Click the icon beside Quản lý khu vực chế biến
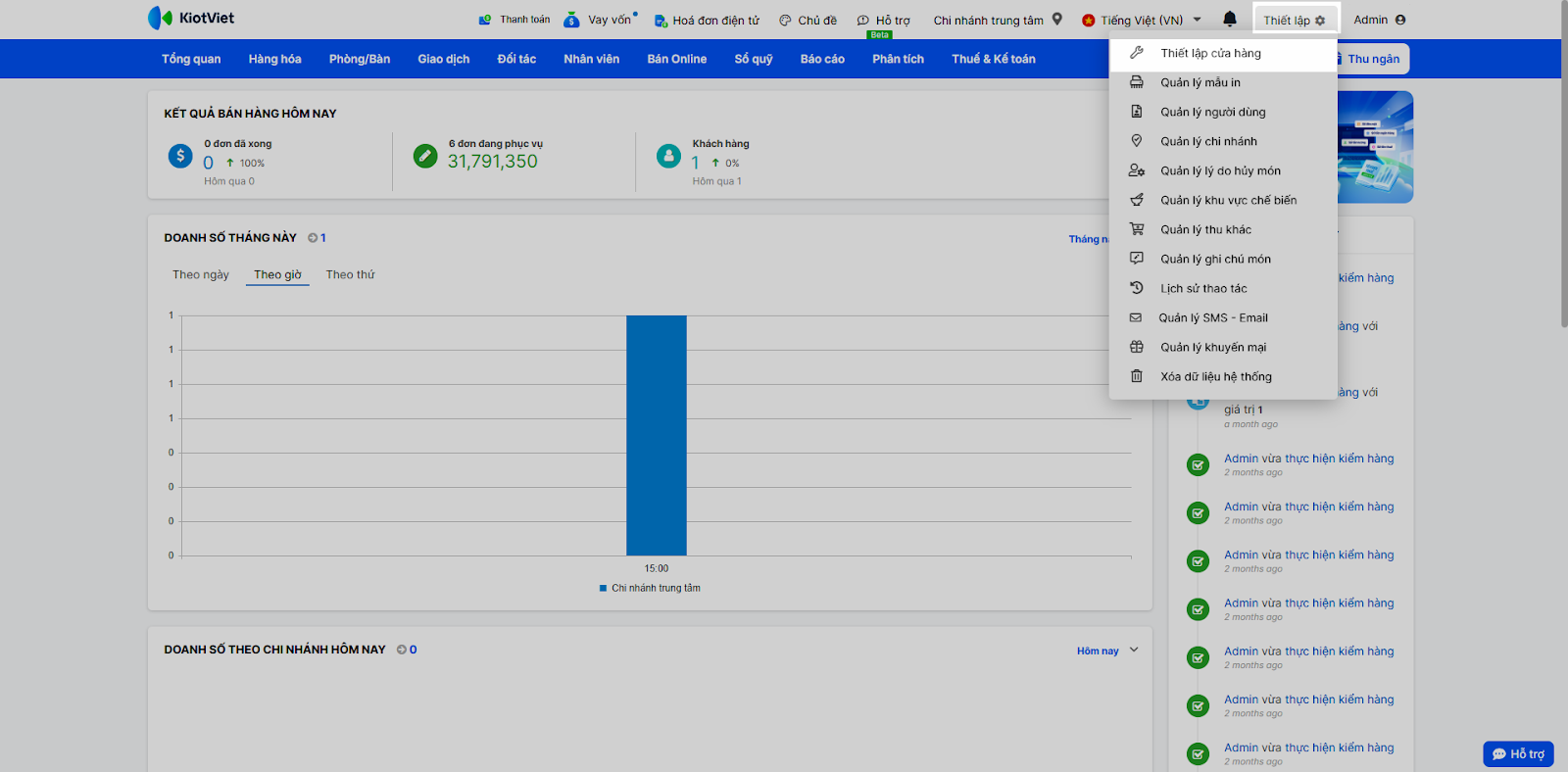This screenshot has width=1568, height=772. [x=1137, y=200]
